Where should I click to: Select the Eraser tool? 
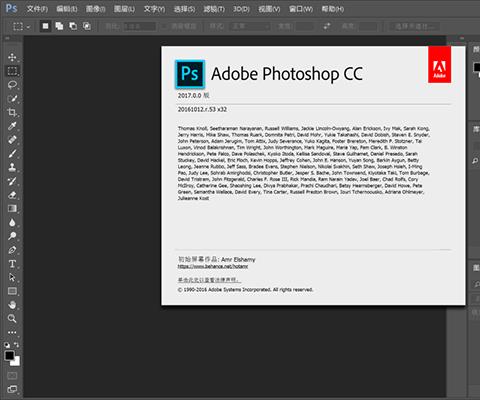tap(12, 195)
